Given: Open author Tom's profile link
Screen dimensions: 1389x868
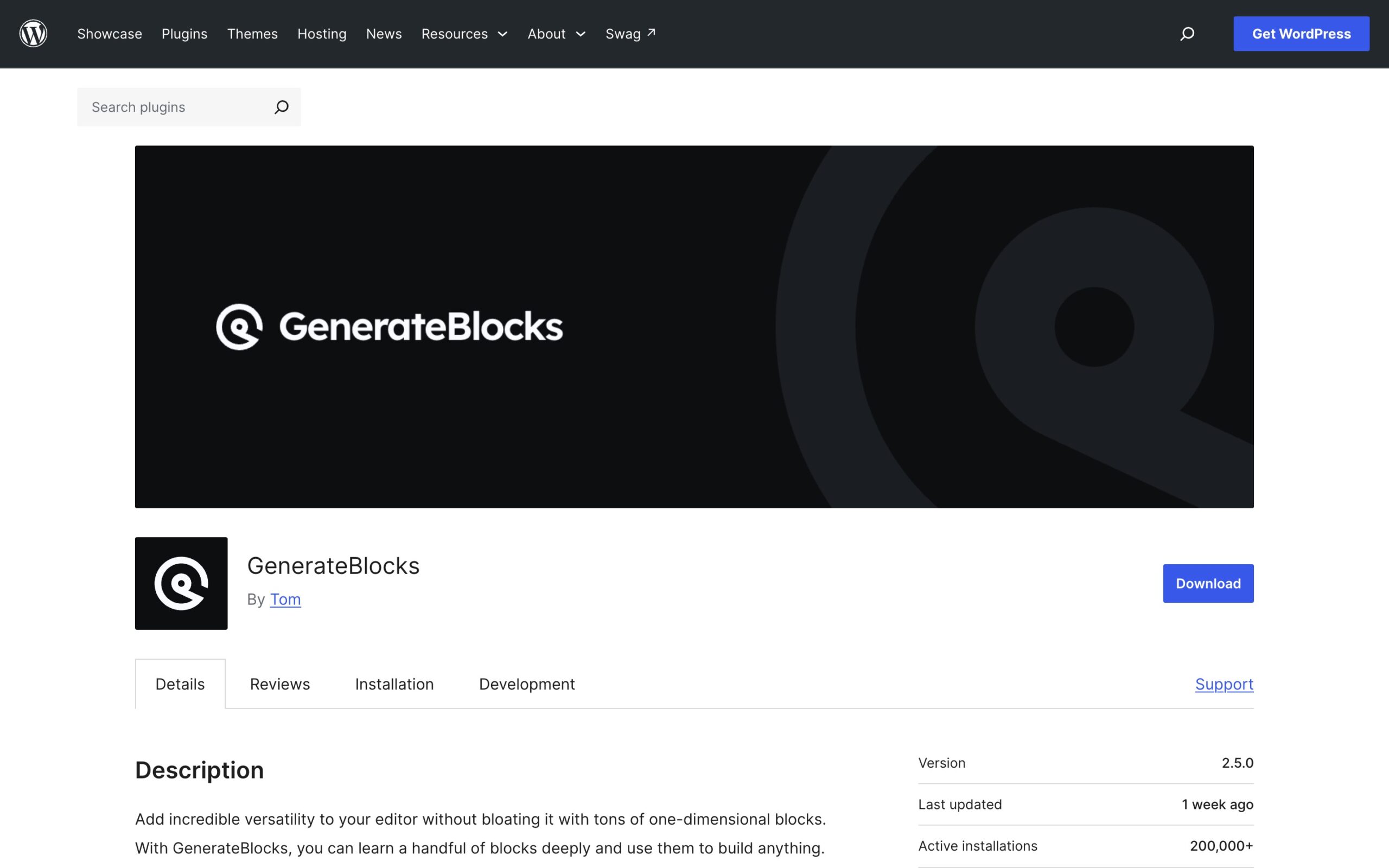Looking at the screenshot, I should [x=285, y=599].
